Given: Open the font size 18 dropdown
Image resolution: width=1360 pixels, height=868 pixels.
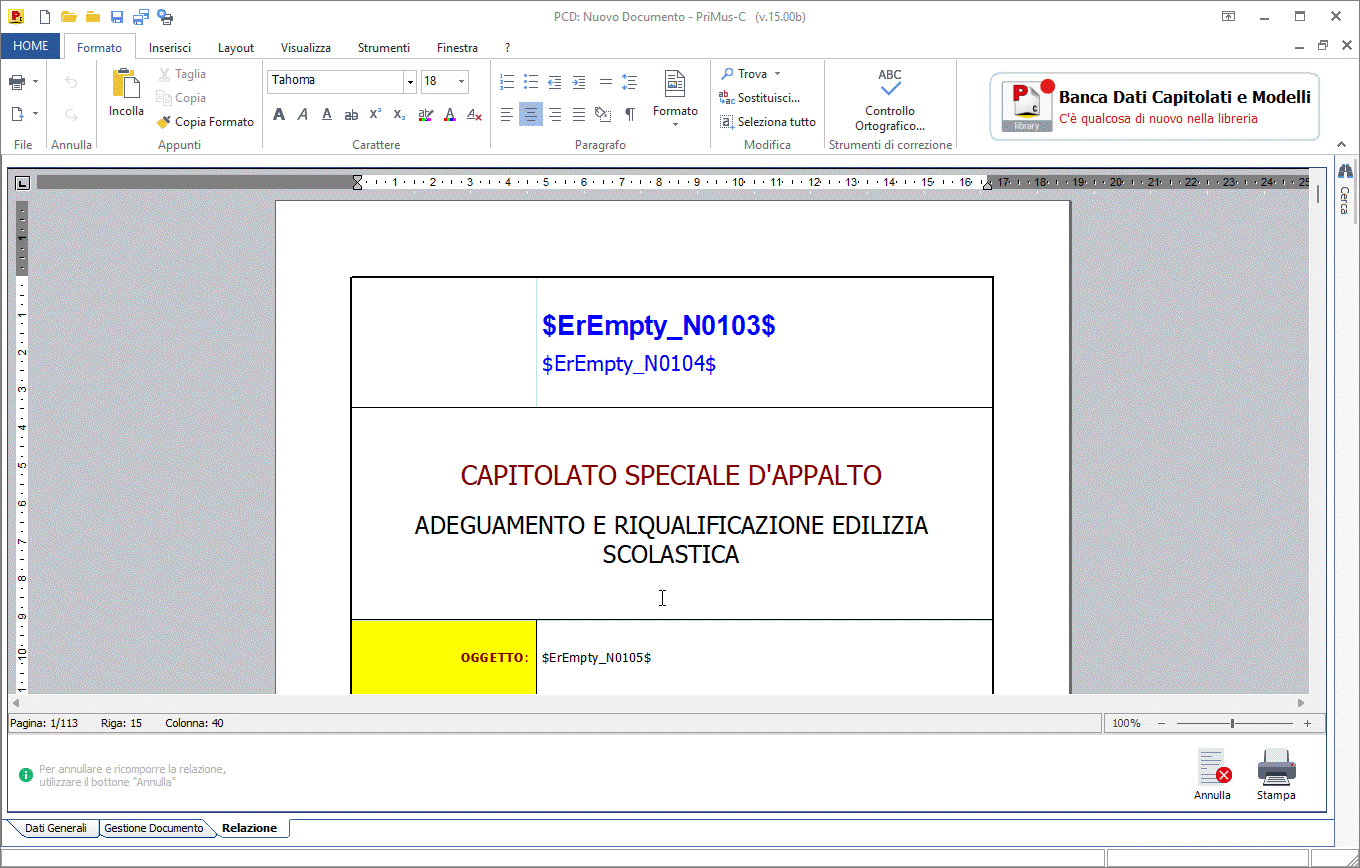Looking at the screenshot, I should 461,82.
